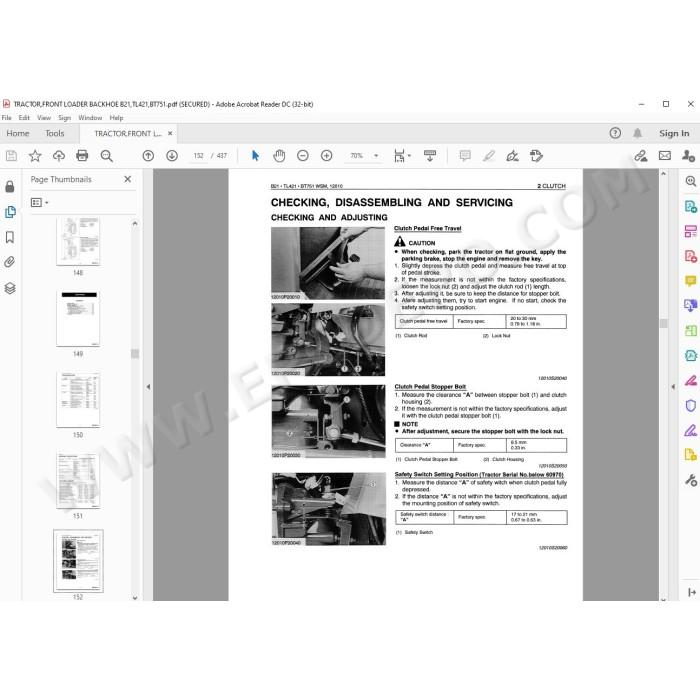The height and width of the screenshot is (700, 700).
Task: Open Protect shield tool in right pane
Action: pyautogui.click(x=691, y=406)
